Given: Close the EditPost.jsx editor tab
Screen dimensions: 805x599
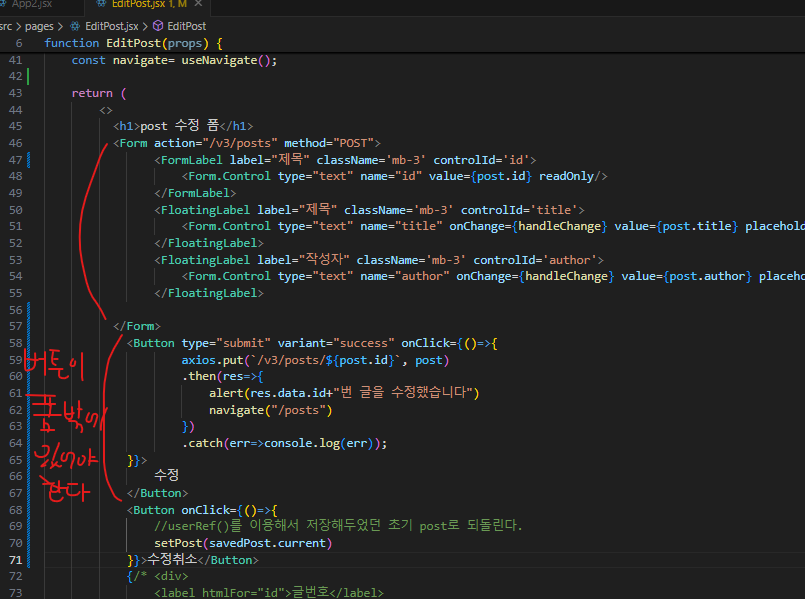Looking at the screenshot, I should click(x=198, y=4).
